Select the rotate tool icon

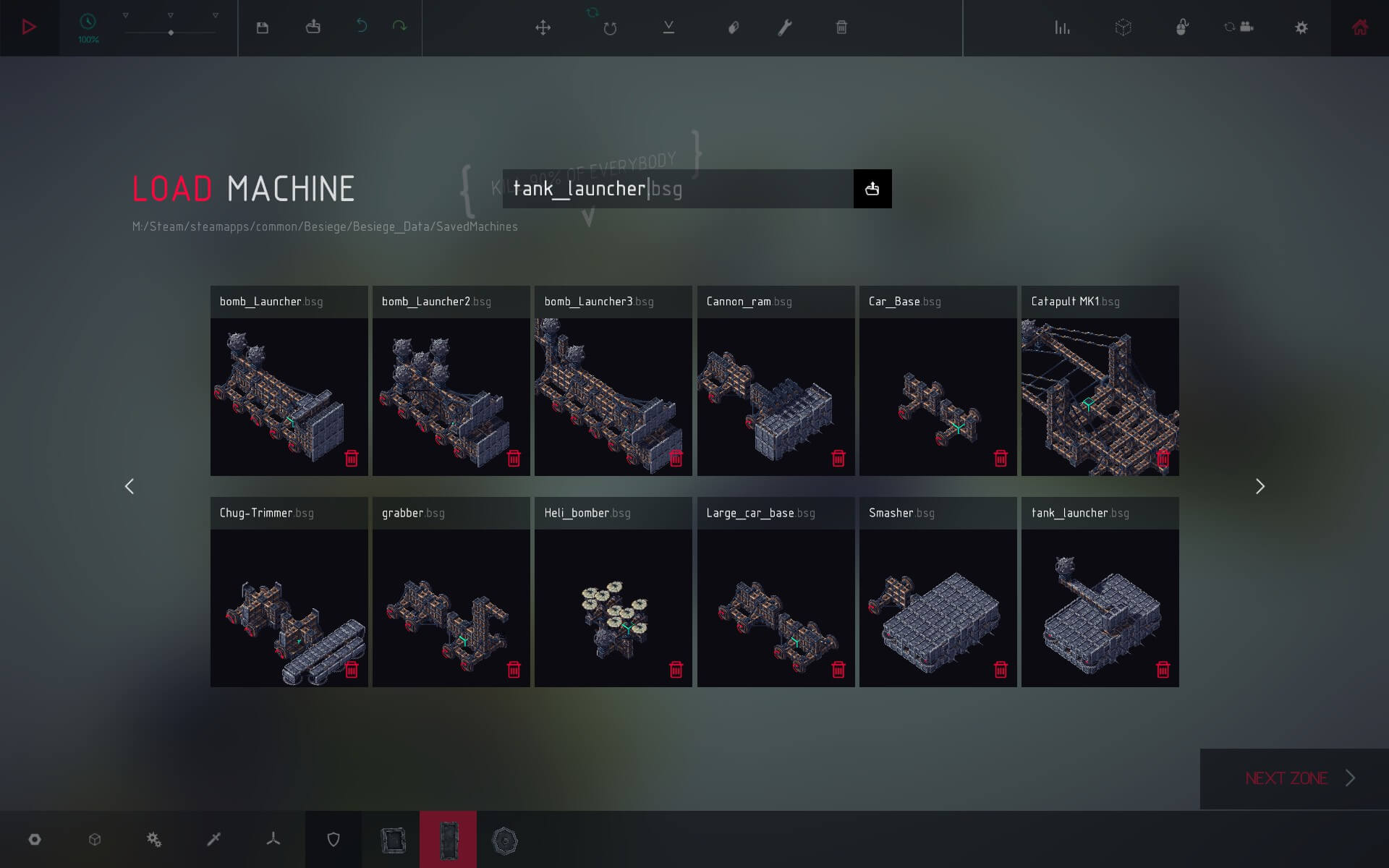pos(611,27)
